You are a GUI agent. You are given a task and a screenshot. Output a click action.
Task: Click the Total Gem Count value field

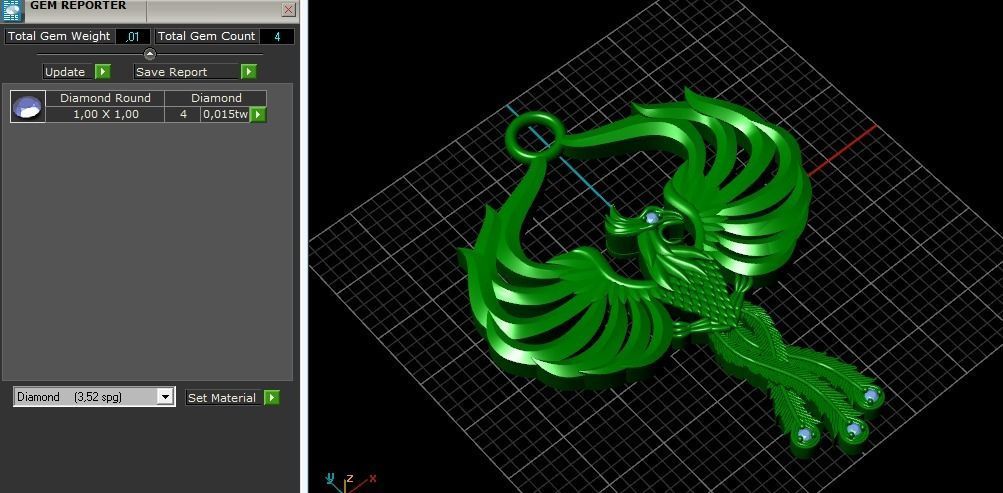click(x=277, y=36)
